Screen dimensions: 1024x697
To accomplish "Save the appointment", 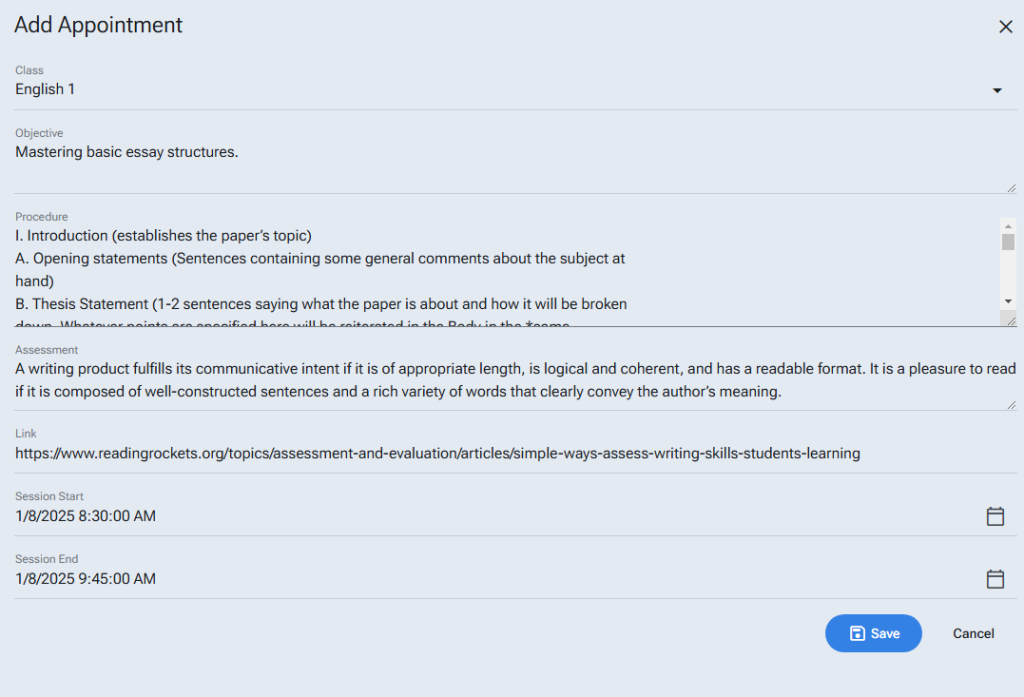I will pos(873,633).
